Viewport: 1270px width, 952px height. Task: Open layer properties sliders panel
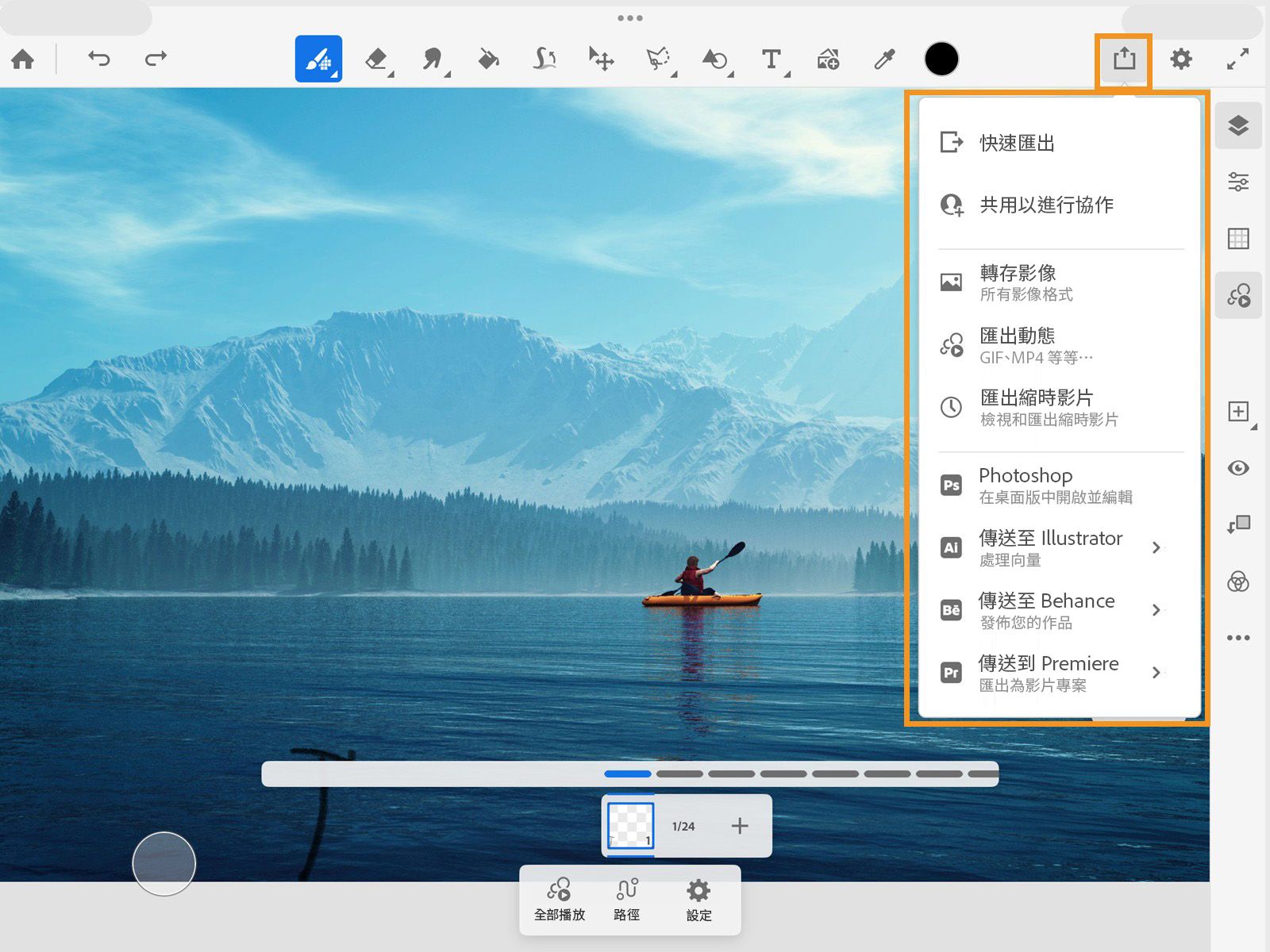pos(1238,182)
